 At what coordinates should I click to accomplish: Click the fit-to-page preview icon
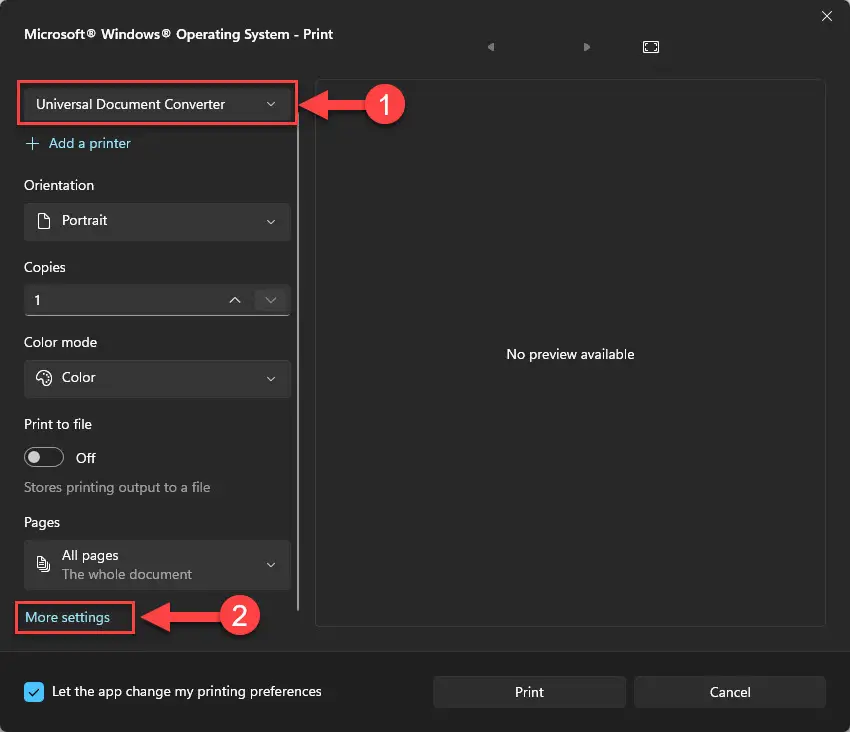tap(651, 47)
